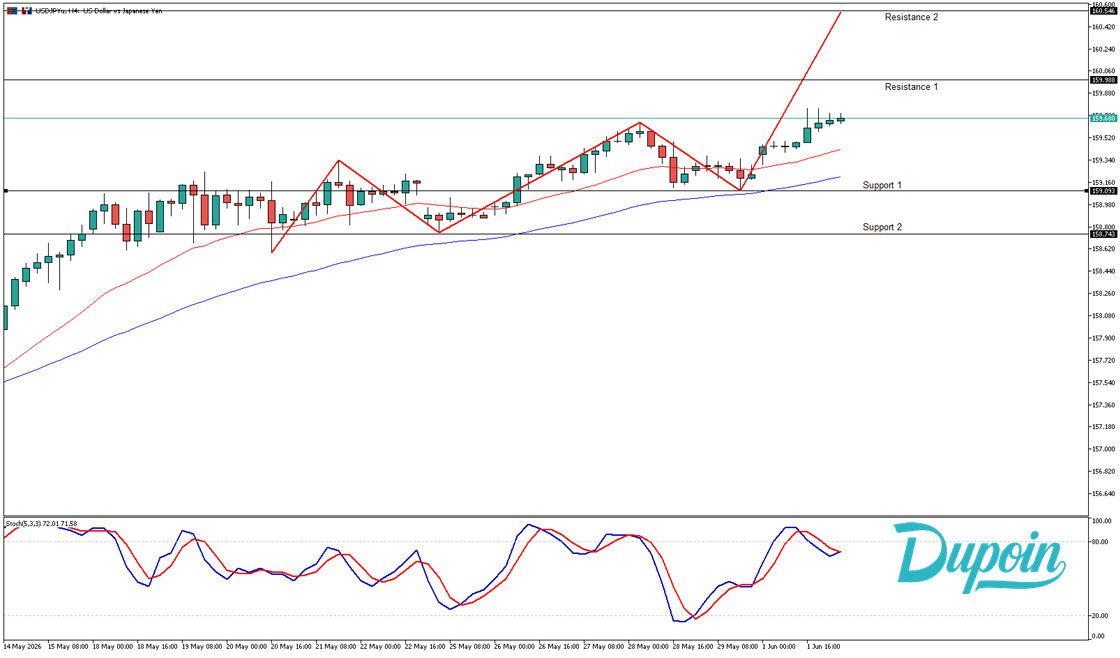Click the 27 May 08:00 time label

604,647
